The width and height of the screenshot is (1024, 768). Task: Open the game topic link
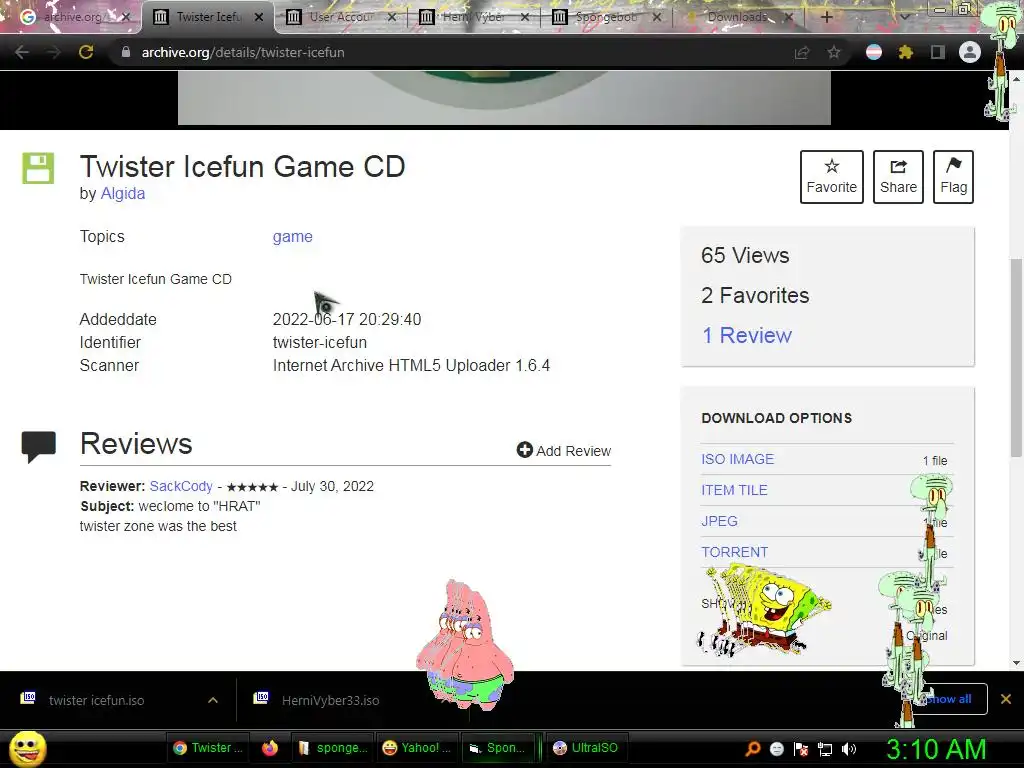[293, 236]
